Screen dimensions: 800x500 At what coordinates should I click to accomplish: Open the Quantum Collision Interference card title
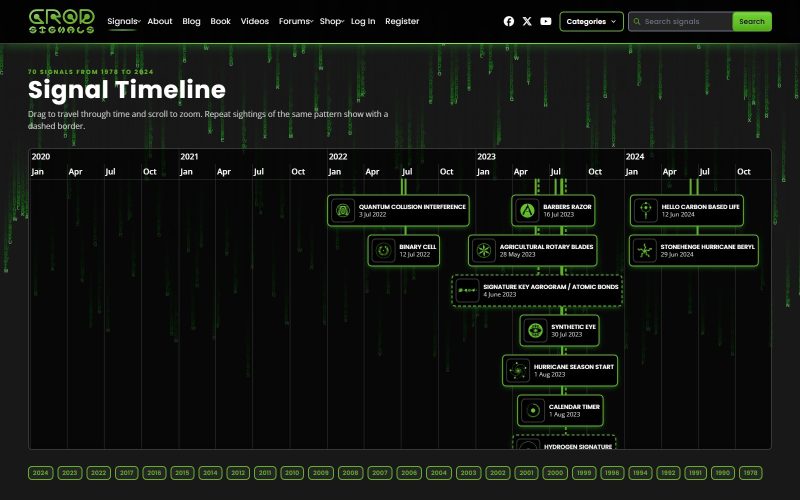tap(412, 207)
